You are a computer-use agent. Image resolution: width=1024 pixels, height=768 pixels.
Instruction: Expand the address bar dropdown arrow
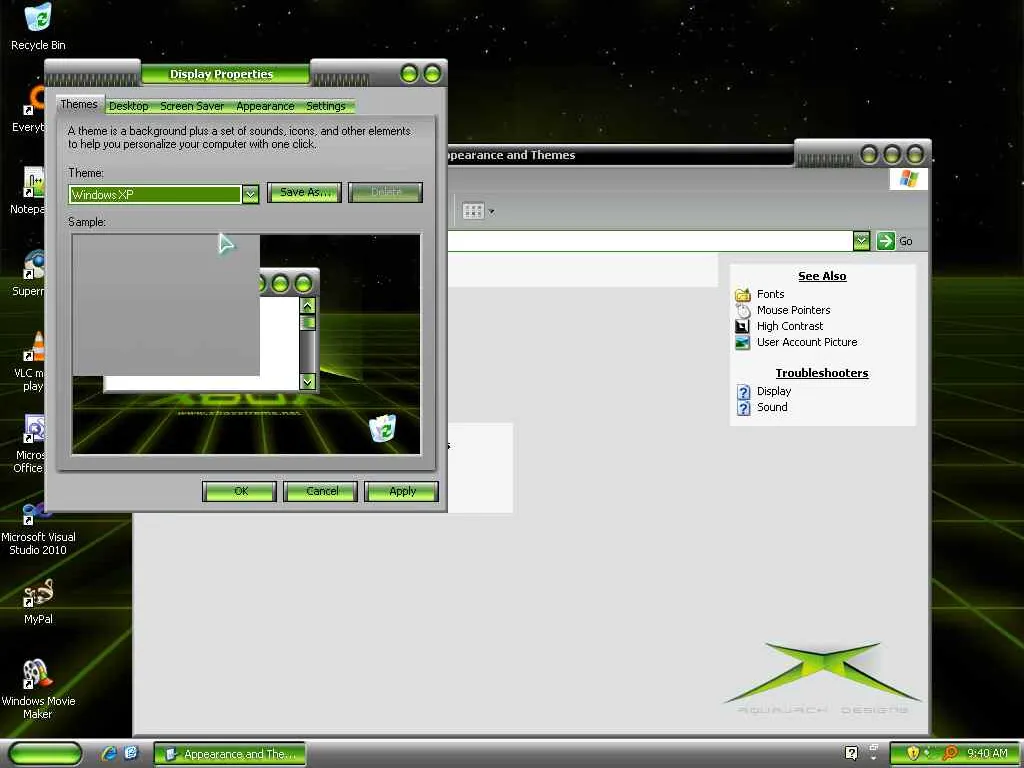[861, 241]
